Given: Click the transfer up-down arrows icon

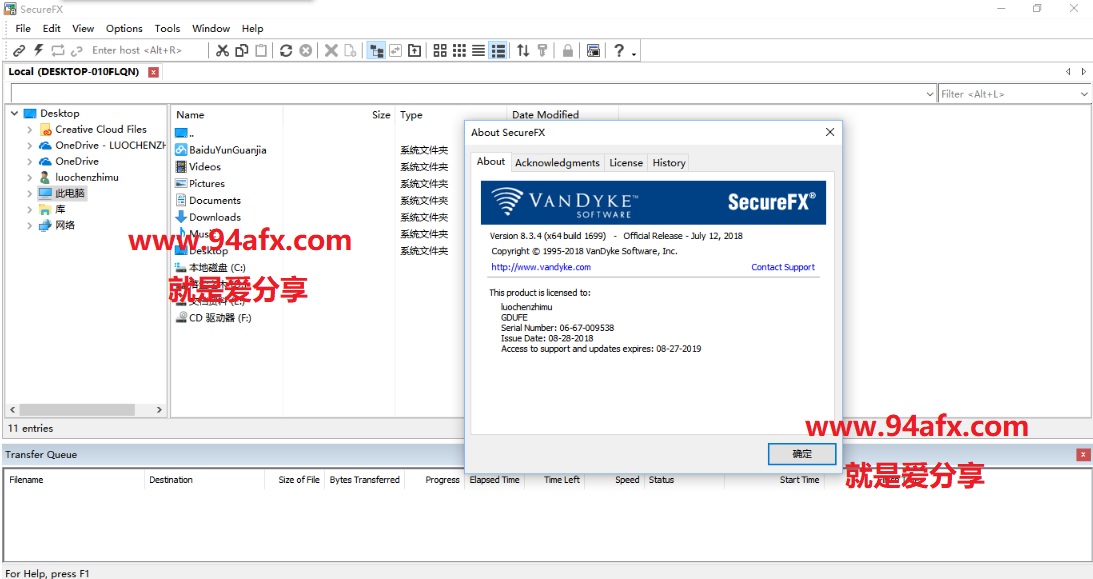Looking at the screenshot, I should 523,50.
